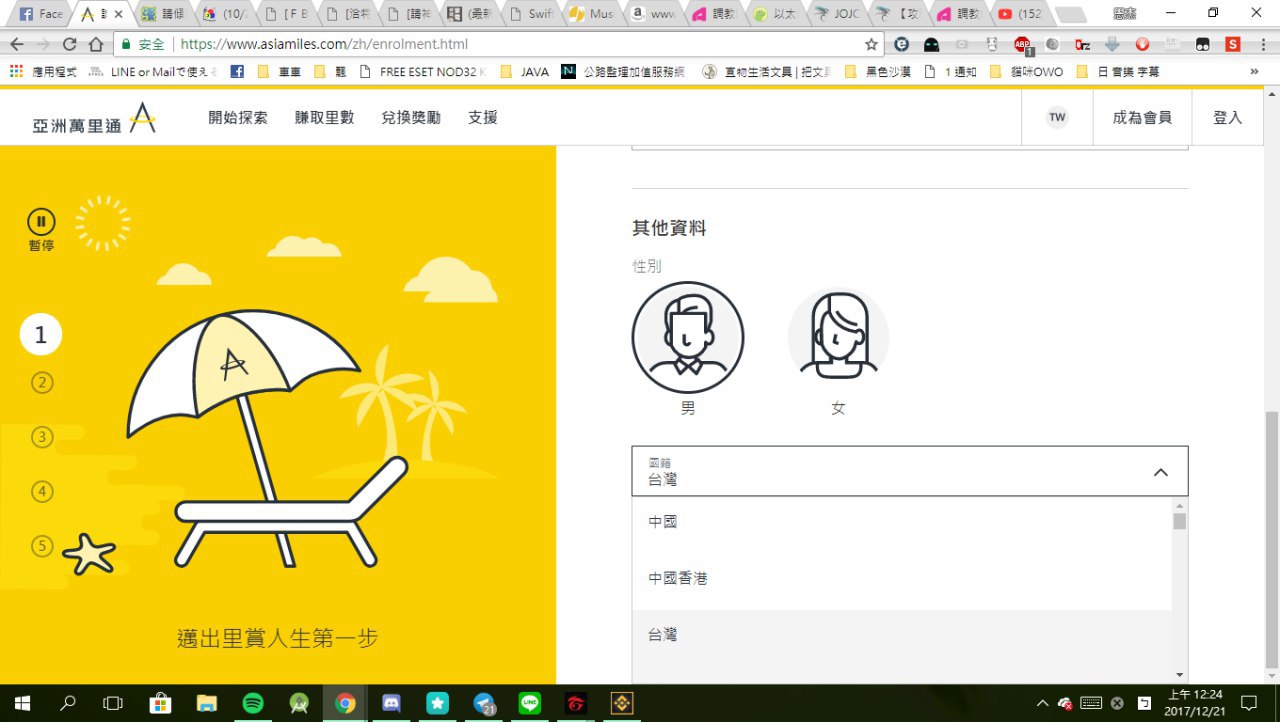The image size is (1280, 722).
Task: Open the 兌換獎勵 menu
Action: click(x=411, y=118)
